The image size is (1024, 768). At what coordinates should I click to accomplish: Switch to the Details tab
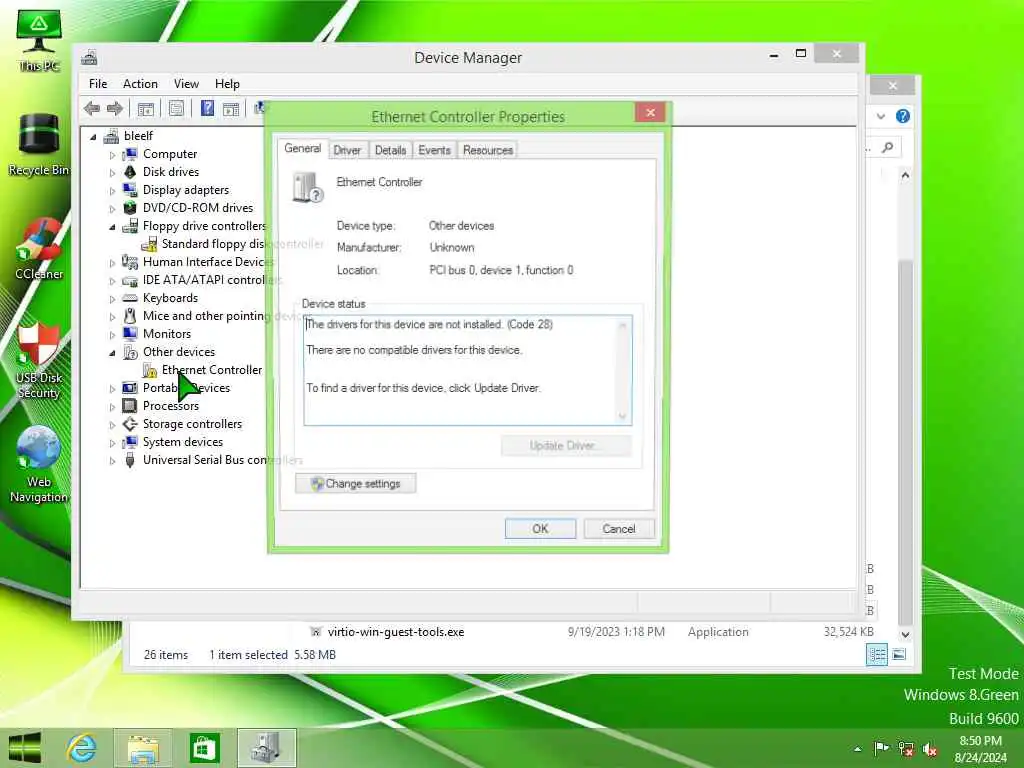coord(391,150)
